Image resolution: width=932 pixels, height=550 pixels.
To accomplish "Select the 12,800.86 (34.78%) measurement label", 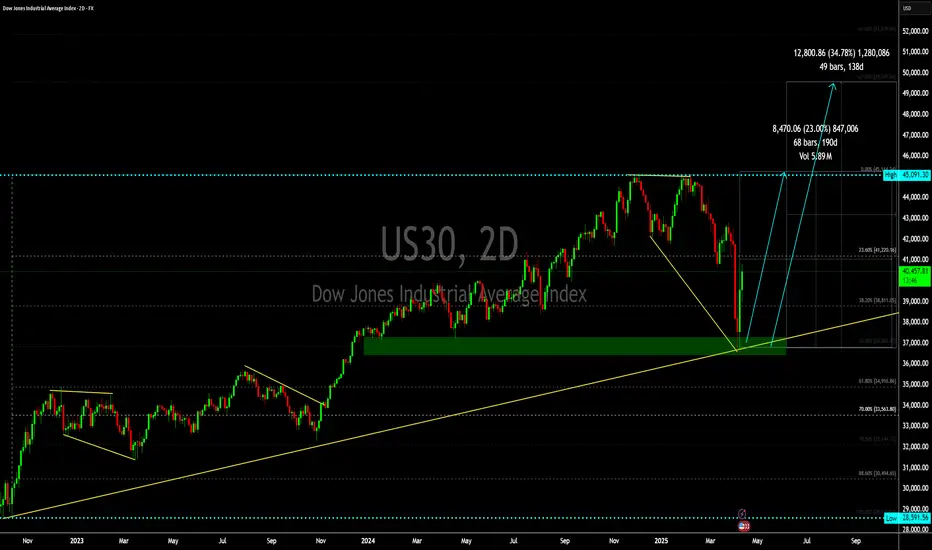I will pos(842,53).
